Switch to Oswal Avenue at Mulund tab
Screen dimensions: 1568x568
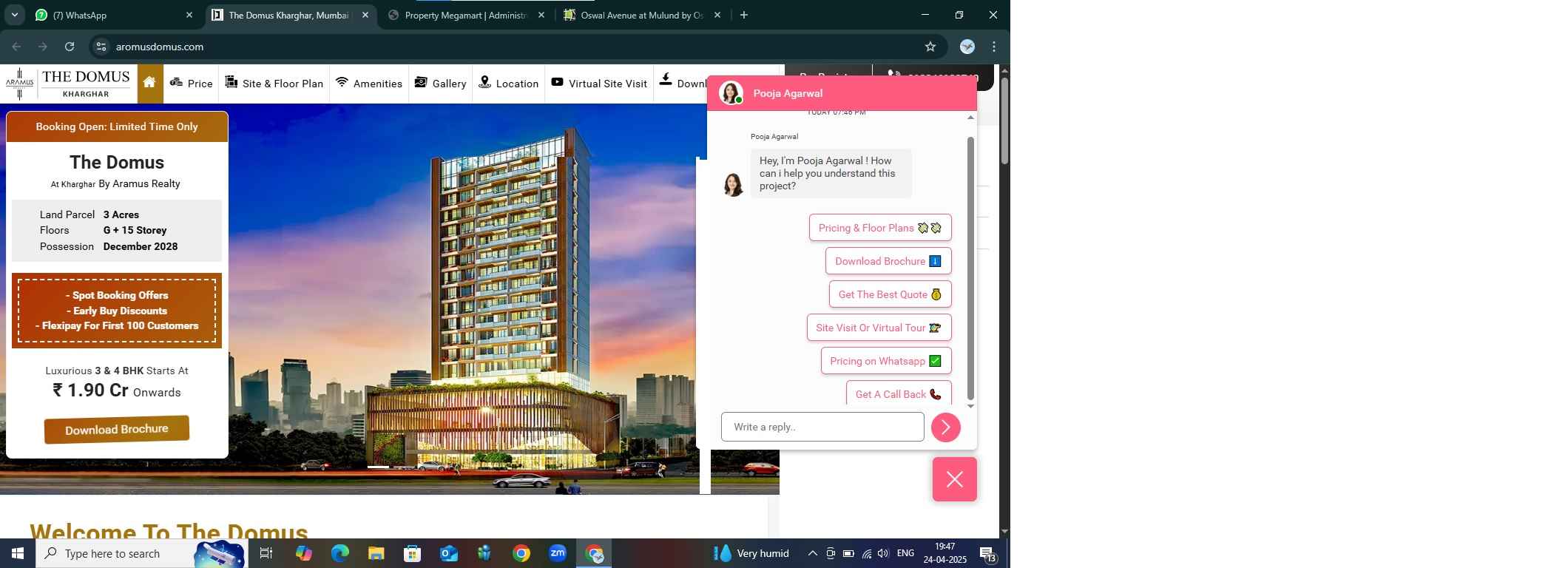[641, 15]
